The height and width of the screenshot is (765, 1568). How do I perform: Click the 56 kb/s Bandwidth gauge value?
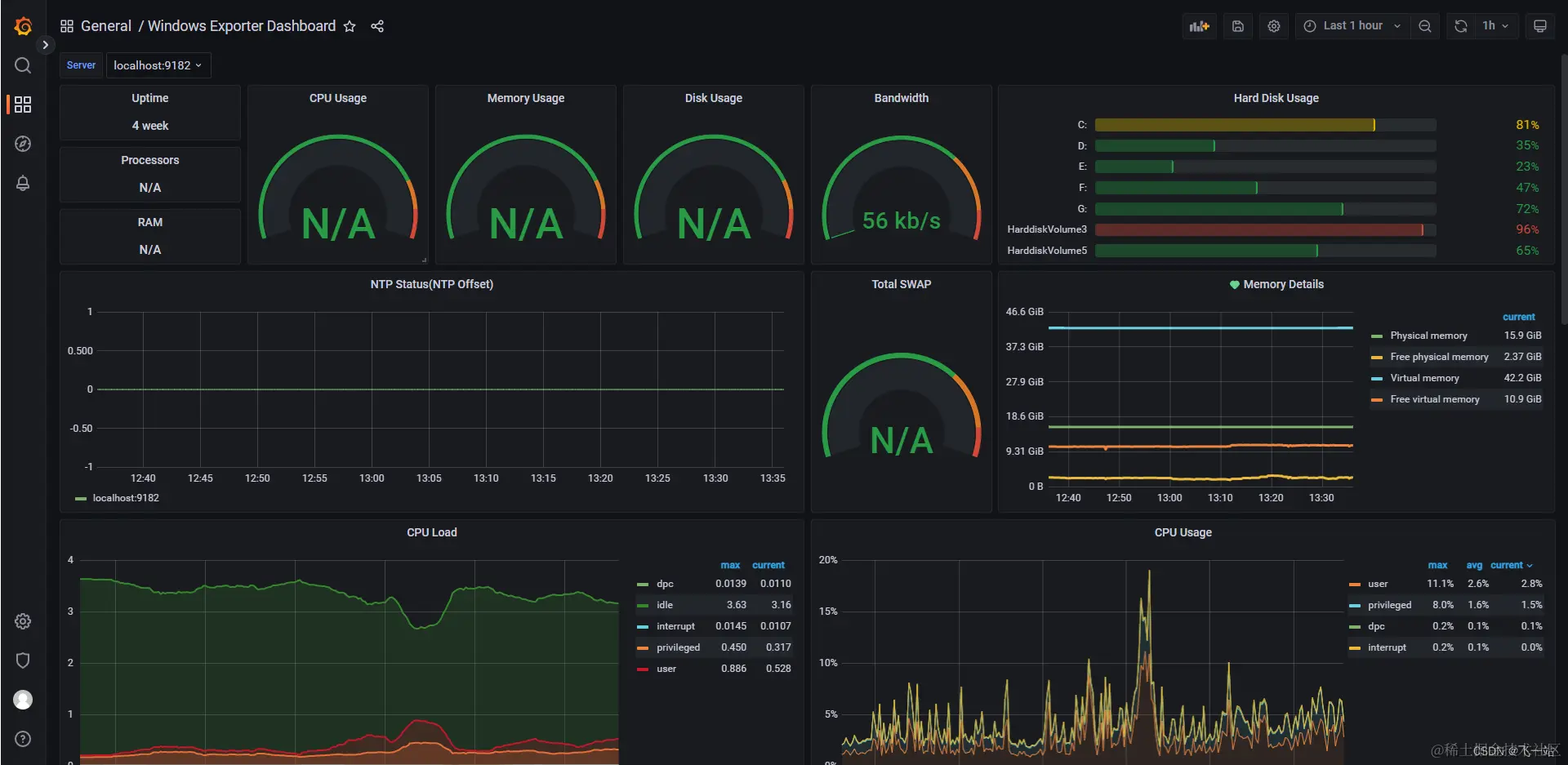click(902, 221)
